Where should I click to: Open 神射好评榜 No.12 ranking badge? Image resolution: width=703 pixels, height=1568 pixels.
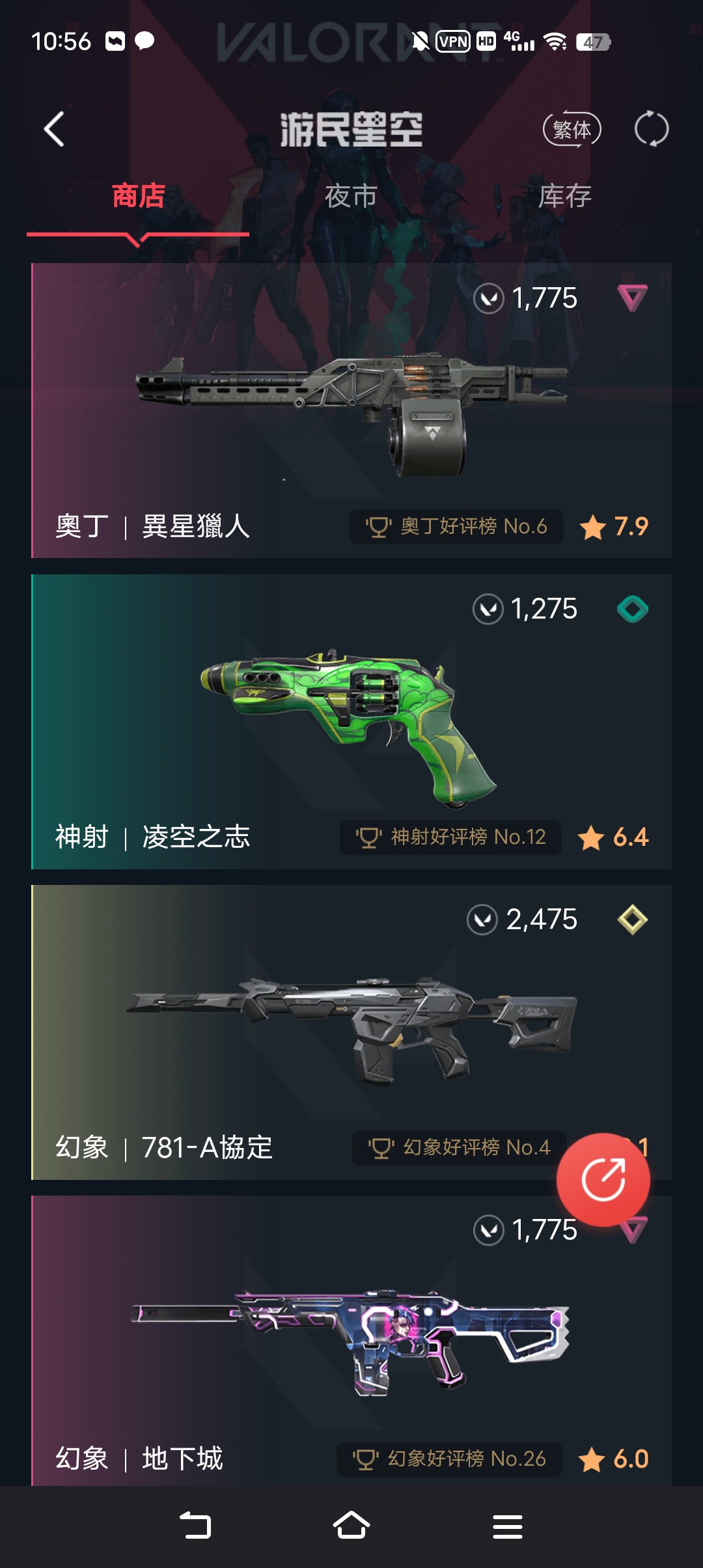click(x=450, y=837)
